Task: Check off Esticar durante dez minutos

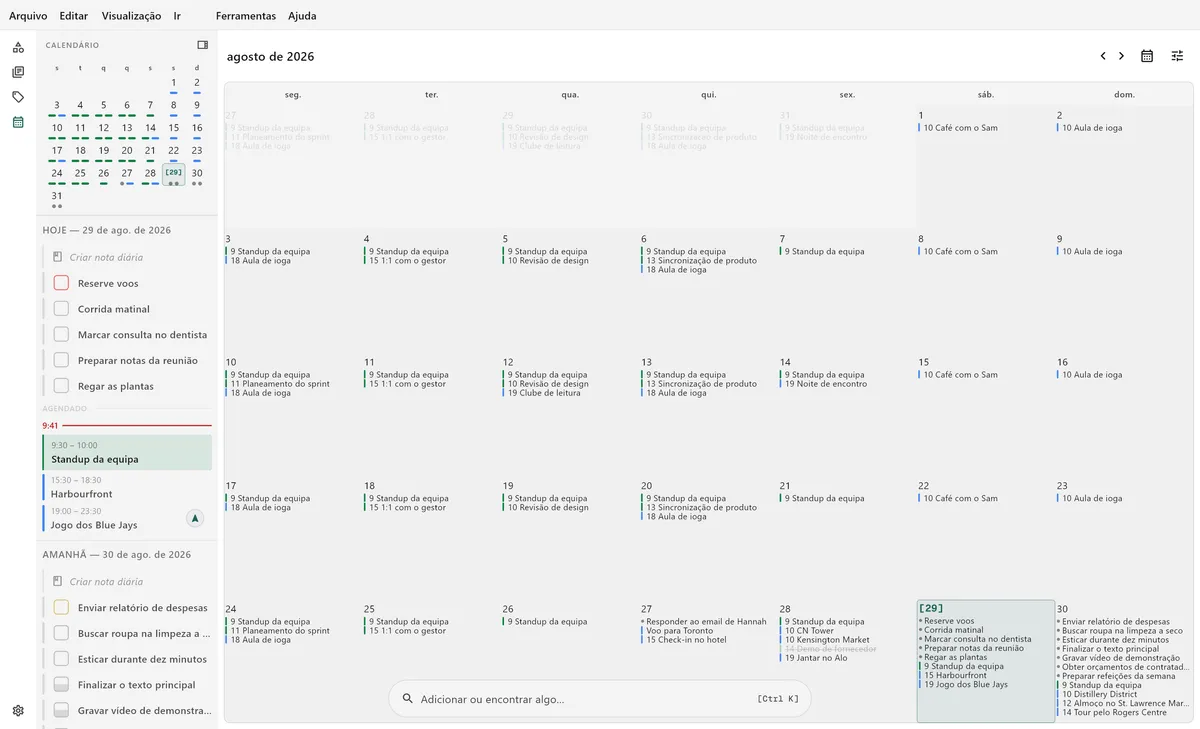Action: 61,659
